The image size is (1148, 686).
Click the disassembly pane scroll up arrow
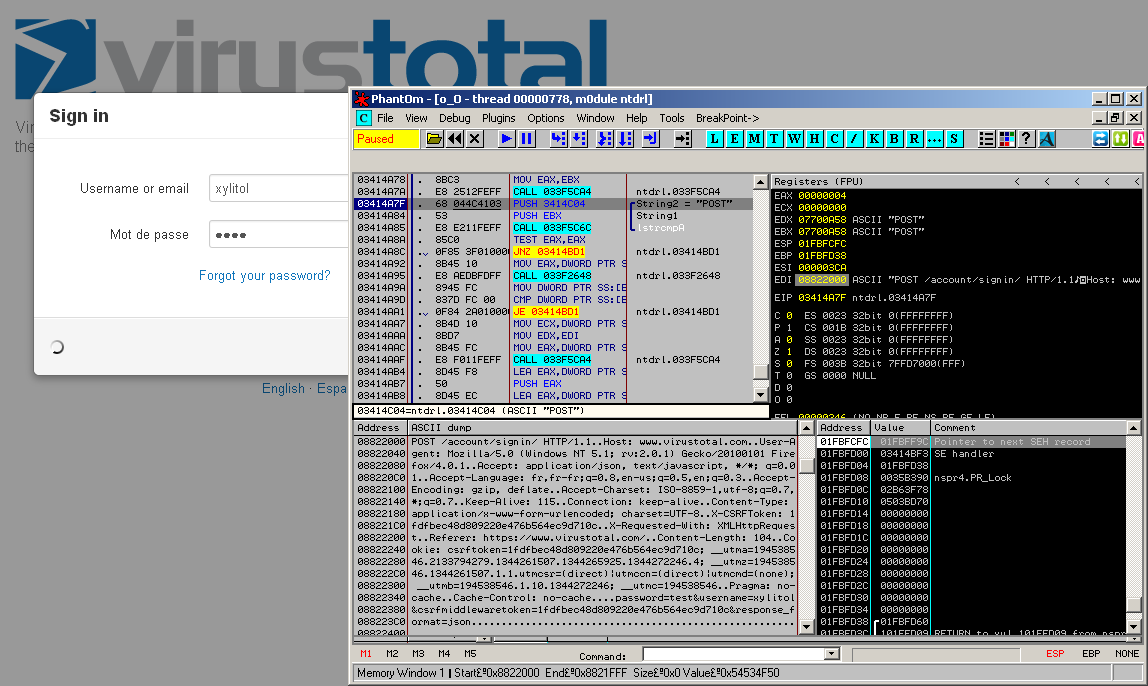point(761,182)
